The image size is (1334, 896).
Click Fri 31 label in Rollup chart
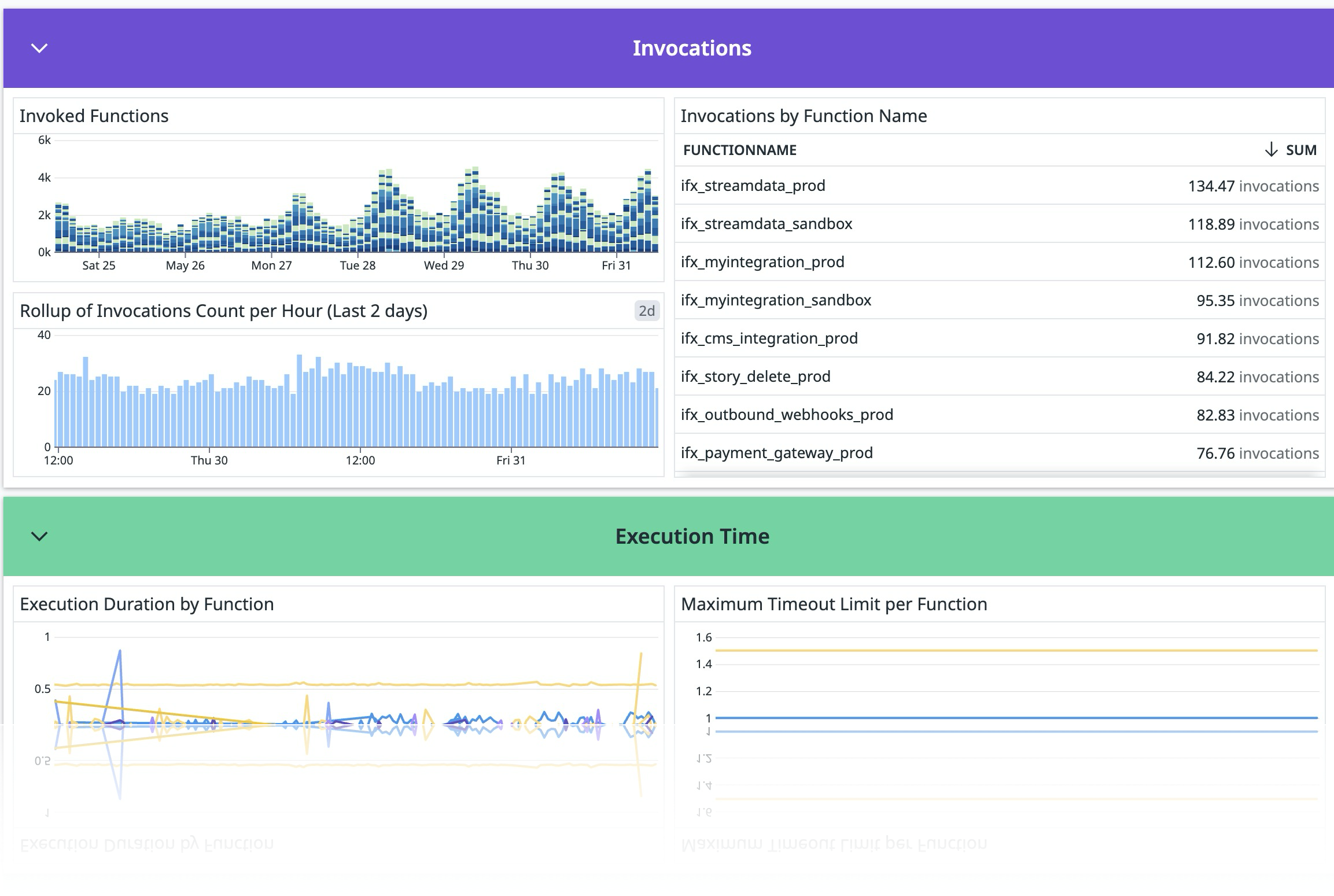tap(511, 460)
